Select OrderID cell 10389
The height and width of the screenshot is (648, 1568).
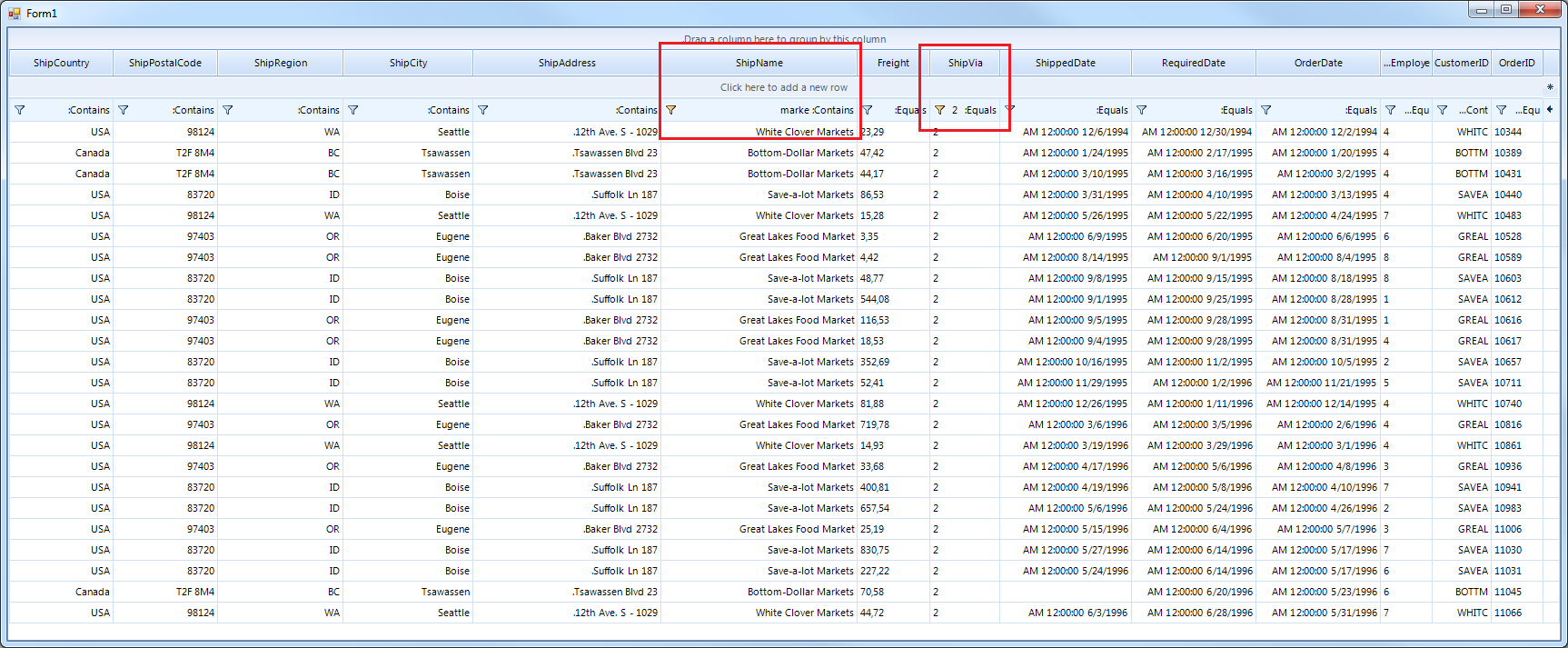coord(1517,153)
